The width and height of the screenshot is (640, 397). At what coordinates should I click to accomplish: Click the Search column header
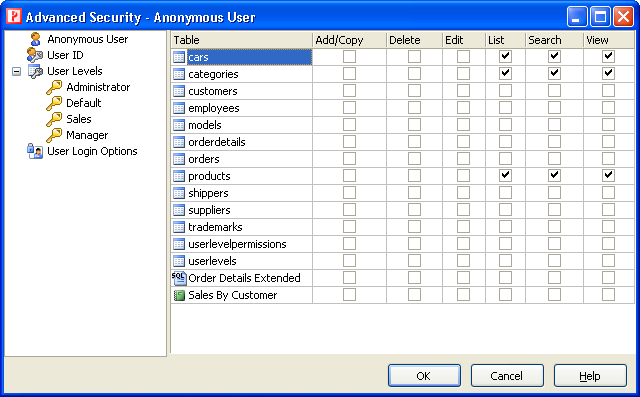tap(554, 40)
